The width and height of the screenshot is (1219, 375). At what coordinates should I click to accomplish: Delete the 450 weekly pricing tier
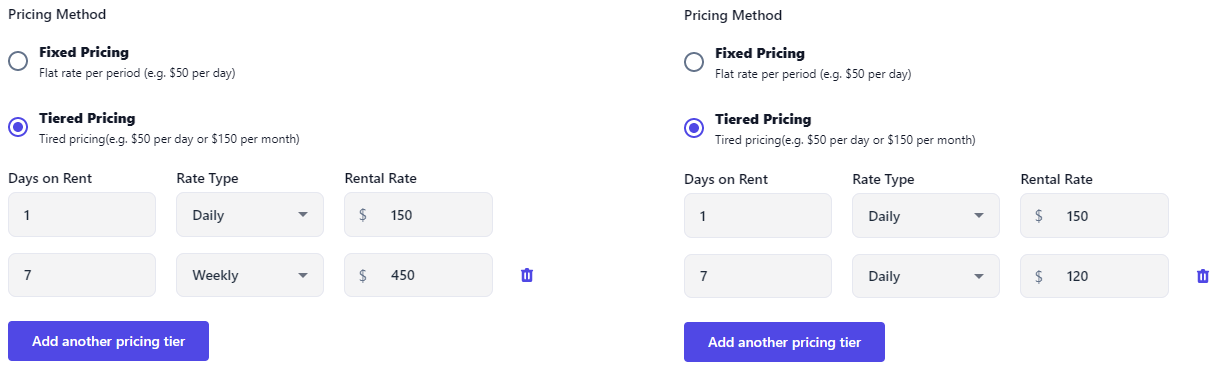click(527, 275)
